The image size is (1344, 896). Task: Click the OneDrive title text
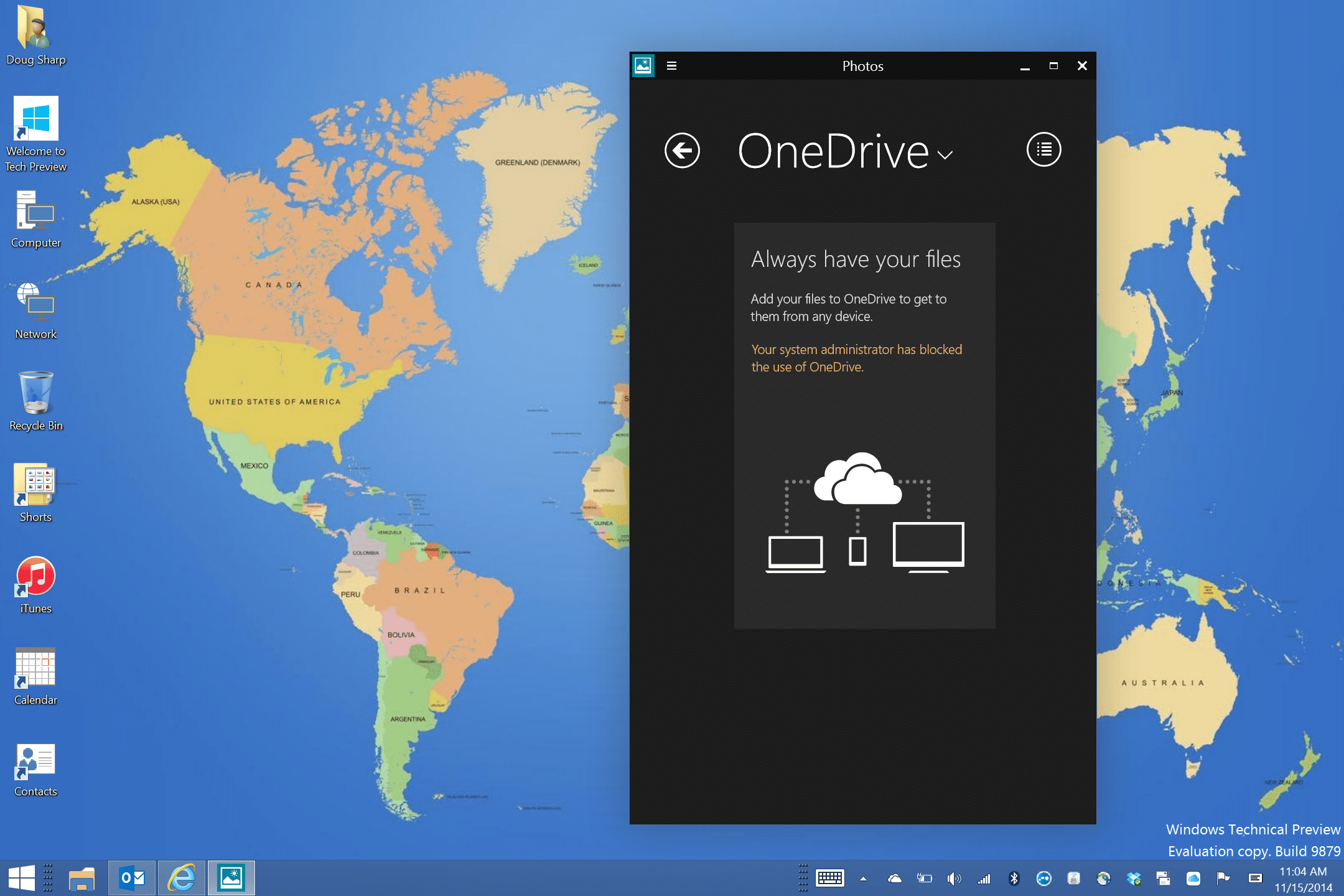(833, 151)
